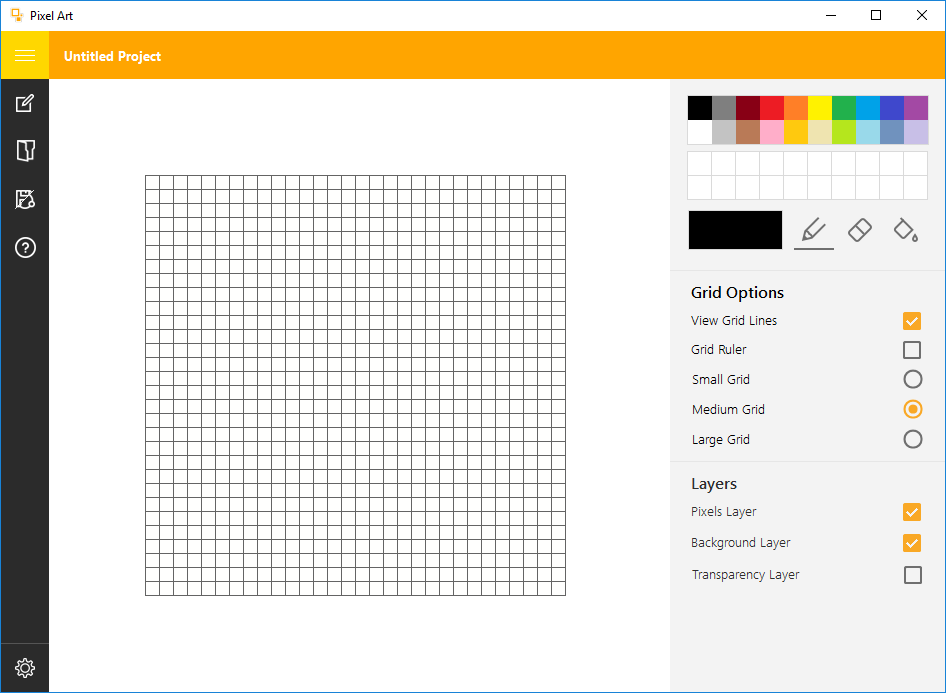The image size is (946, 693).
Task: Pick the dark gray palette color
Action: [724, 108]
